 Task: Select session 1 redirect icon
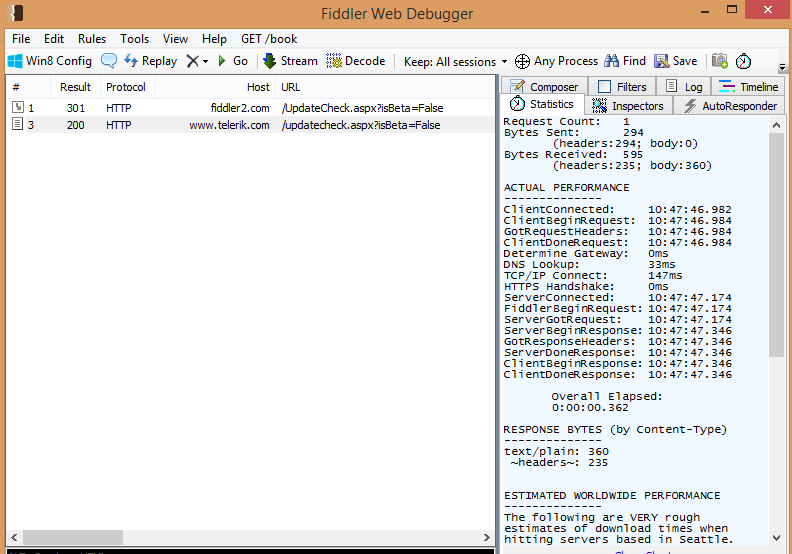[x=18, y=107]
